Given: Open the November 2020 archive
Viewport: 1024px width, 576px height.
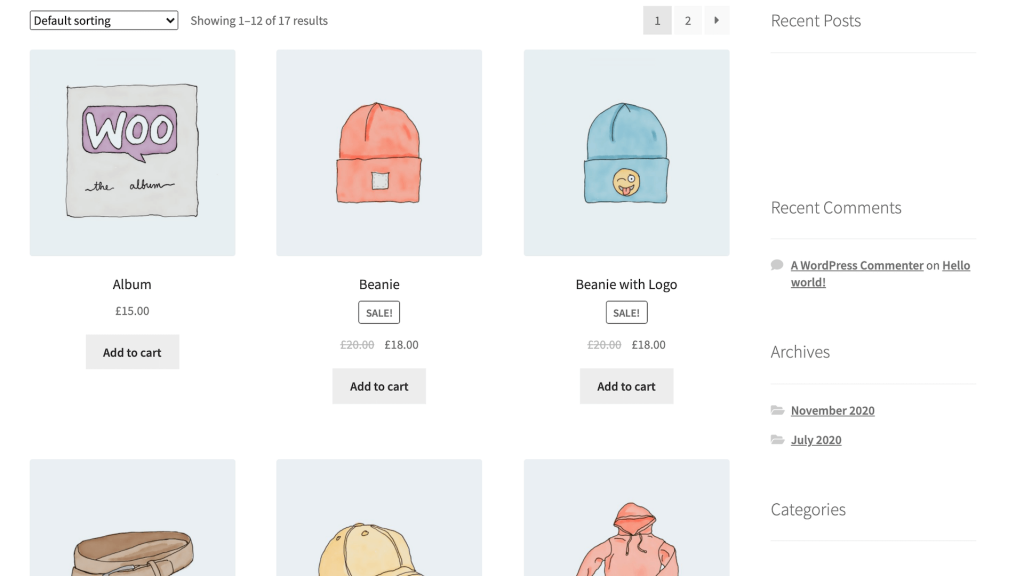Looking at the screenshot, I should click(832, 411).
